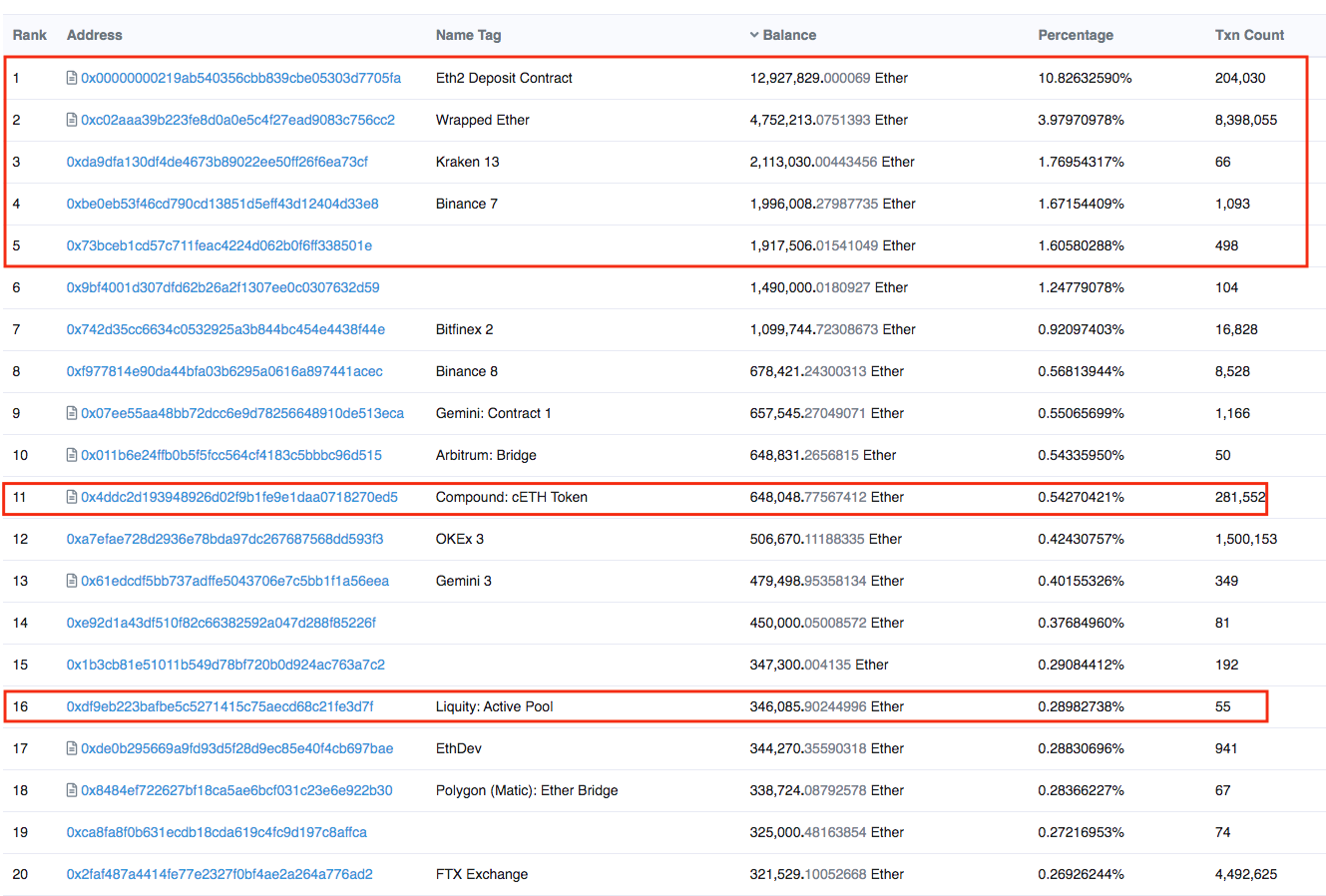The height and width of the screenshot is (896, 1326).
Task: Sort by the Balance column header
Action: 789,35
